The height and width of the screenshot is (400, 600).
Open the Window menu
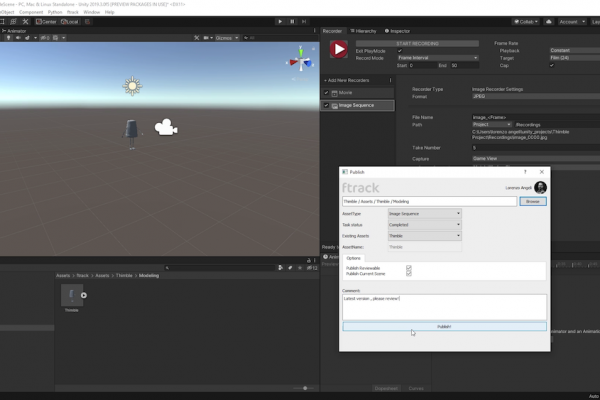pyautogui.click(x=91, y=12)
